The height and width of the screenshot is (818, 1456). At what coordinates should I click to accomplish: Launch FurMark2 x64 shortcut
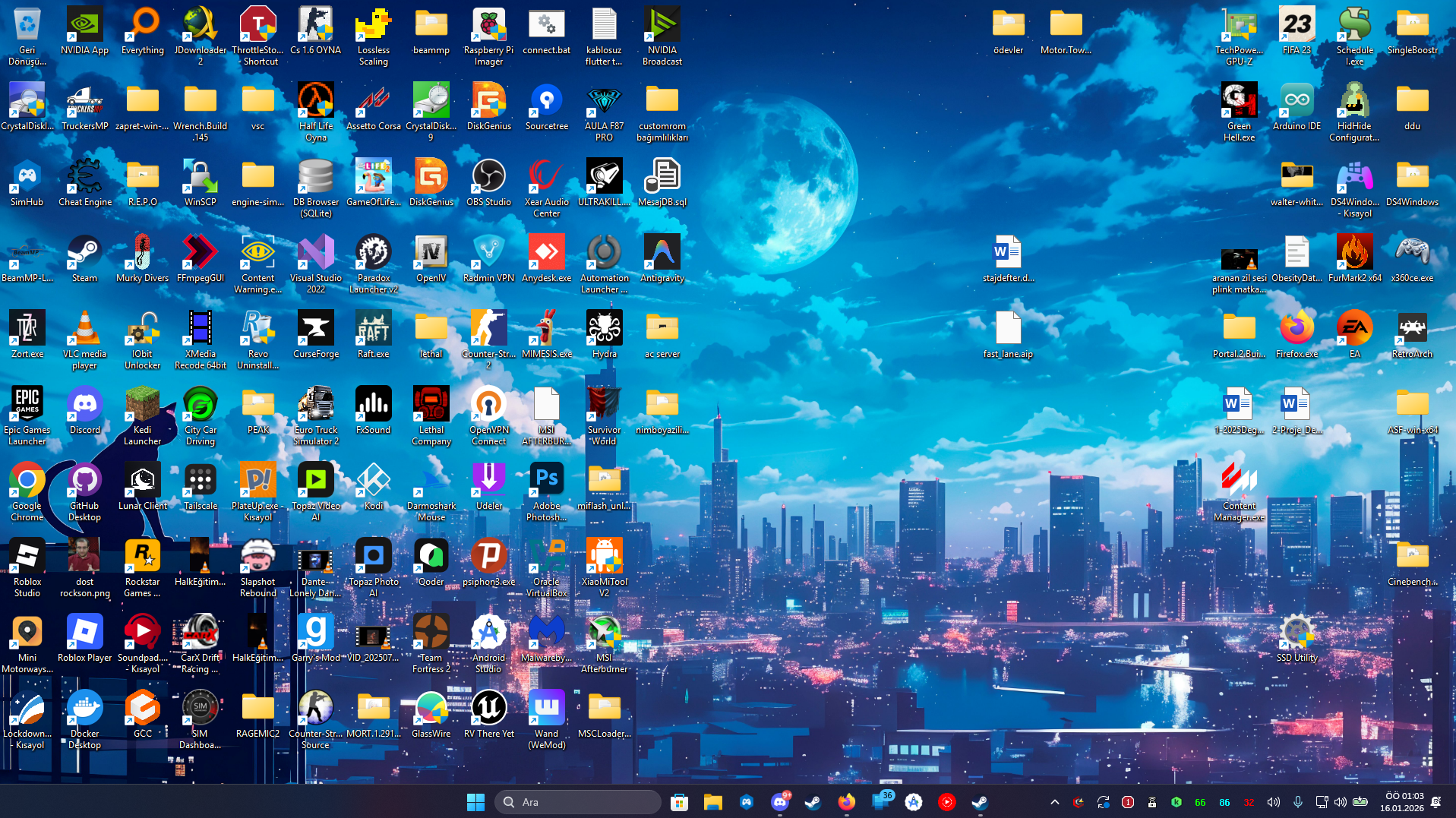[1354, 259]
